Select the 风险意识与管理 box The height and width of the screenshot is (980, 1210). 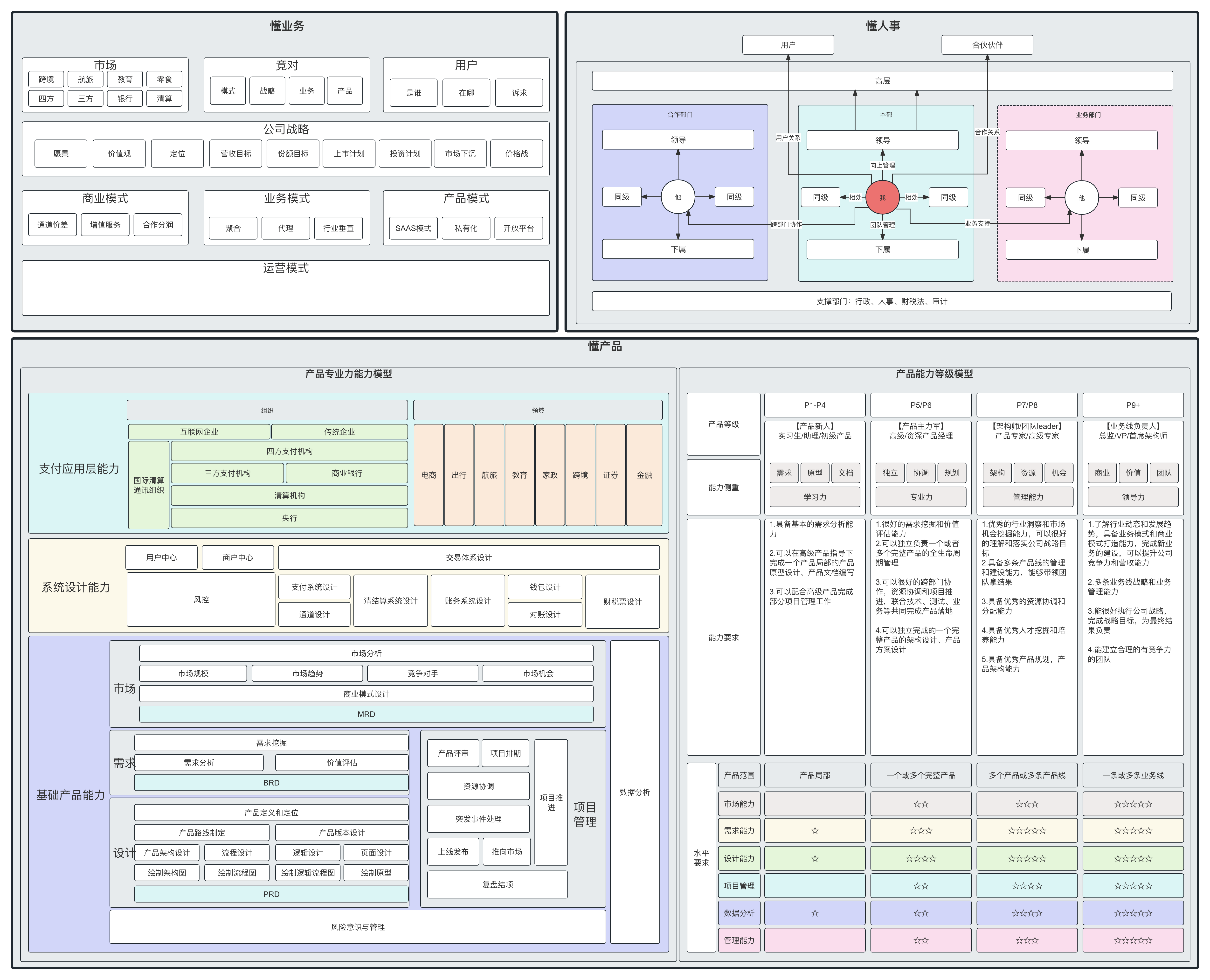point(357,927)
